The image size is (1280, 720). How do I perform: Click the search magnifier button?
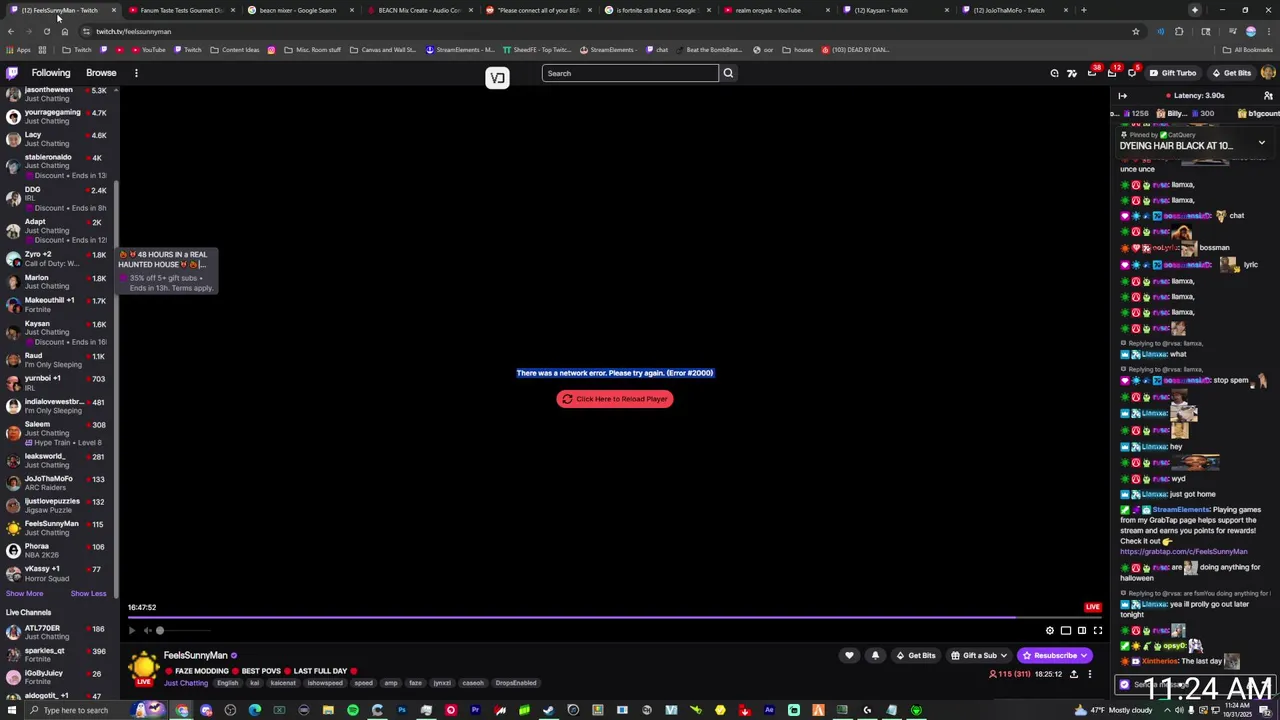[x=728, y=73]
